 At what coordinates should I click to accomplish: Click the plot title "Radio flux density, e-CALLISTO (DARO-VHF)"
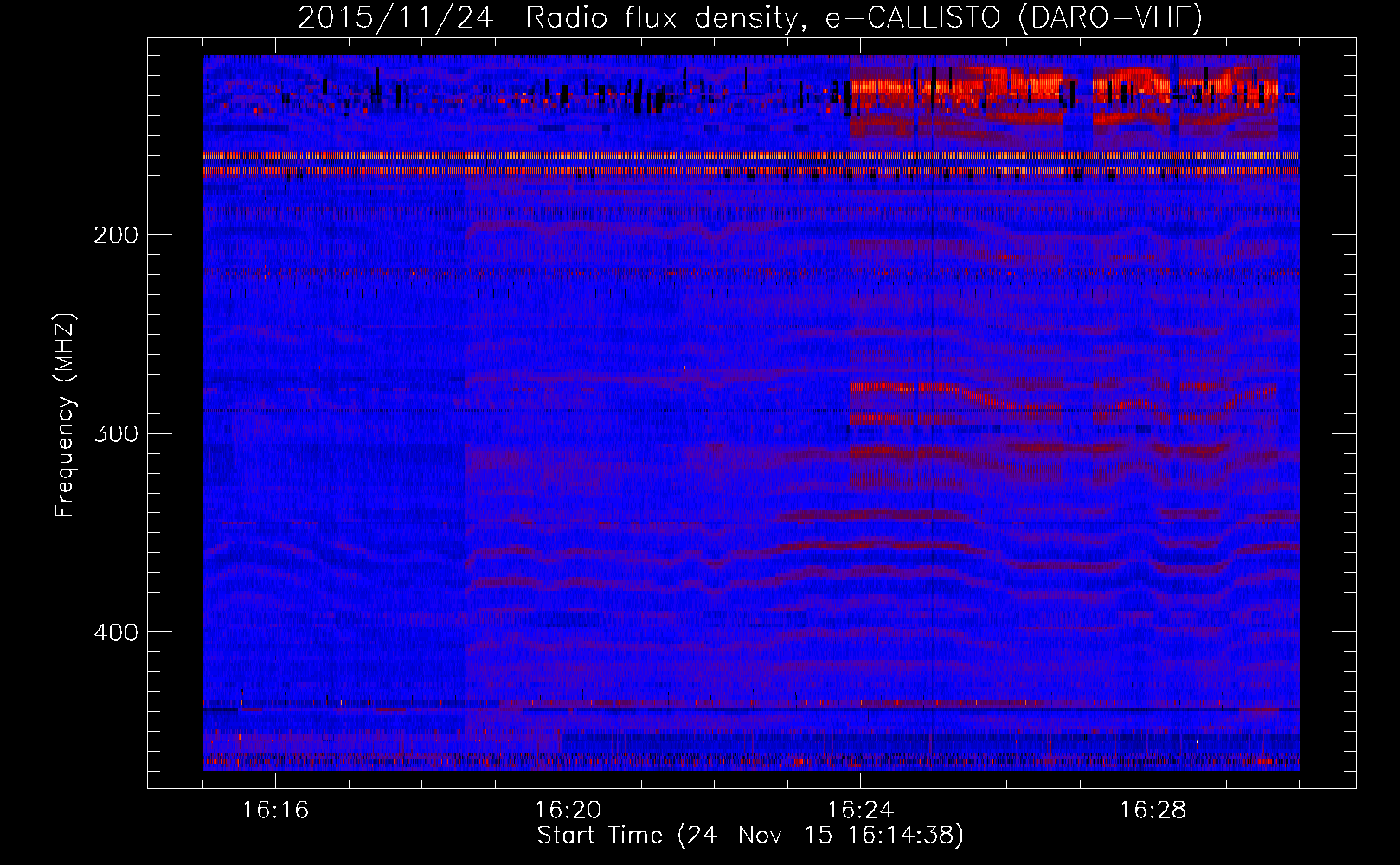864,17
